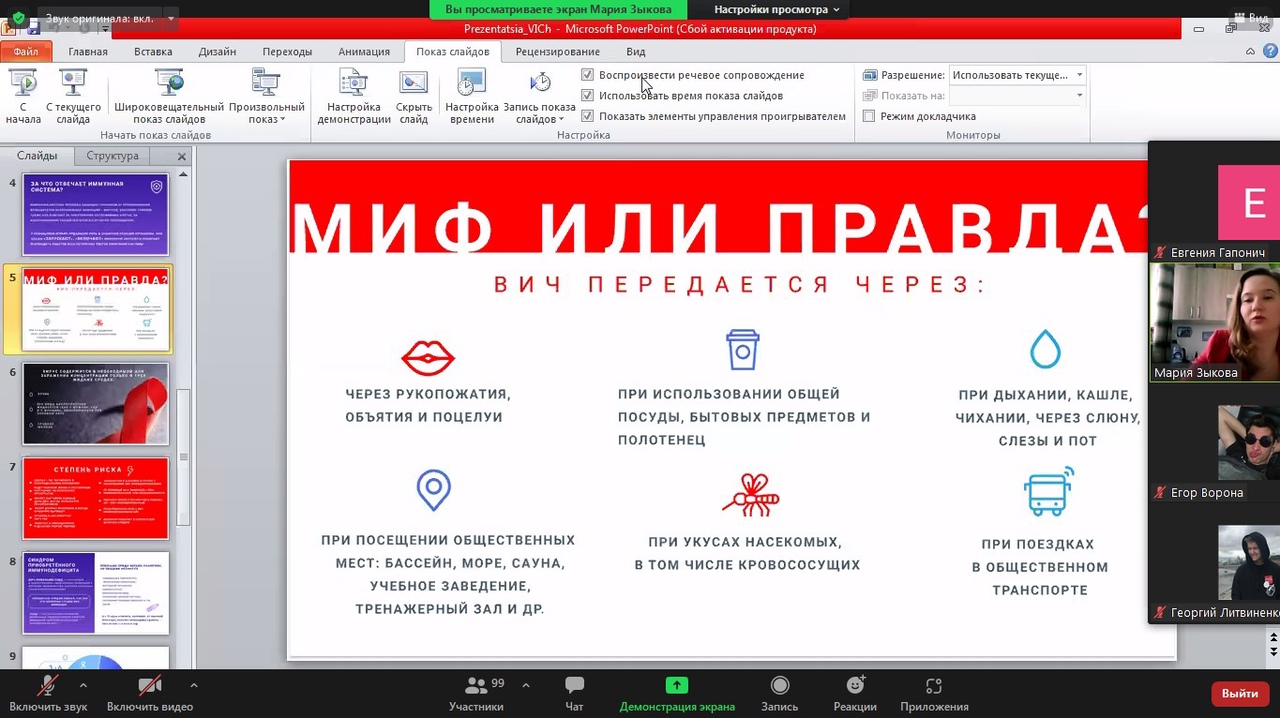Select the Slides pane tab

(x=37, y=156)
